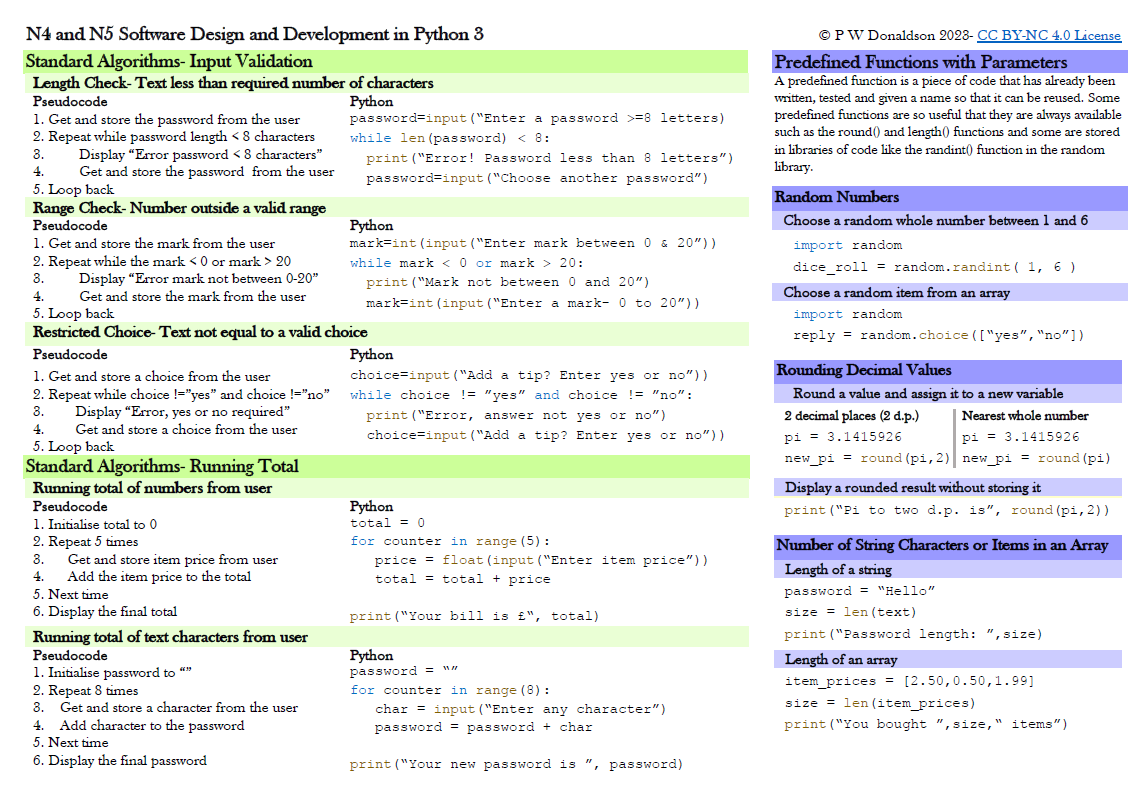Click the "© P W Donaldson 2023-" copyright text
Viewport: 1146px width, 795px height.
click(896, 35)
